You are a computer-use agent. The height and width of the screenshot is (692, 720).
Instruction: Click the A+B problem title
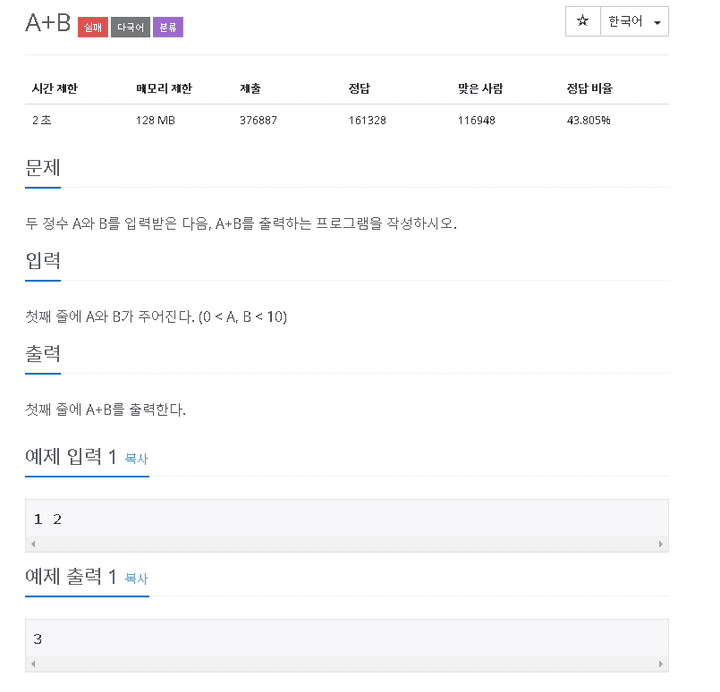coord(48,23)
